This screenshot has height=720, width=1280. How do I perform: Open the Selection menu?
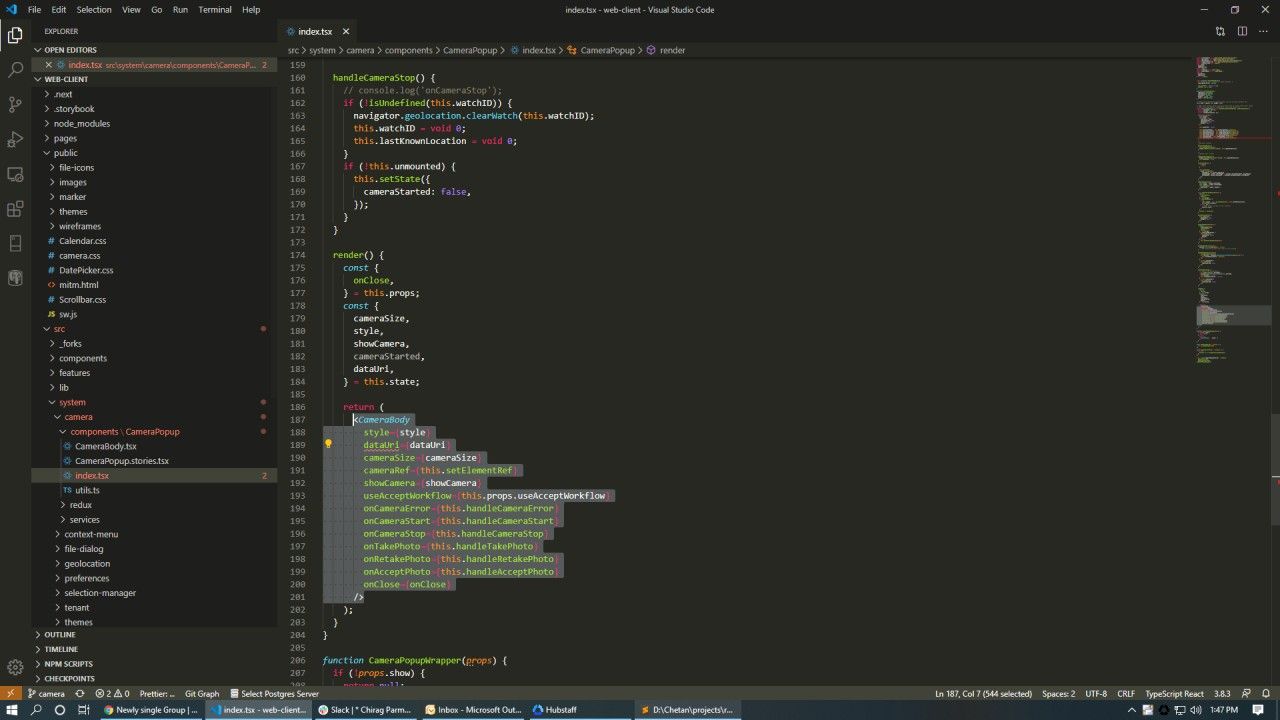(94, 9)
